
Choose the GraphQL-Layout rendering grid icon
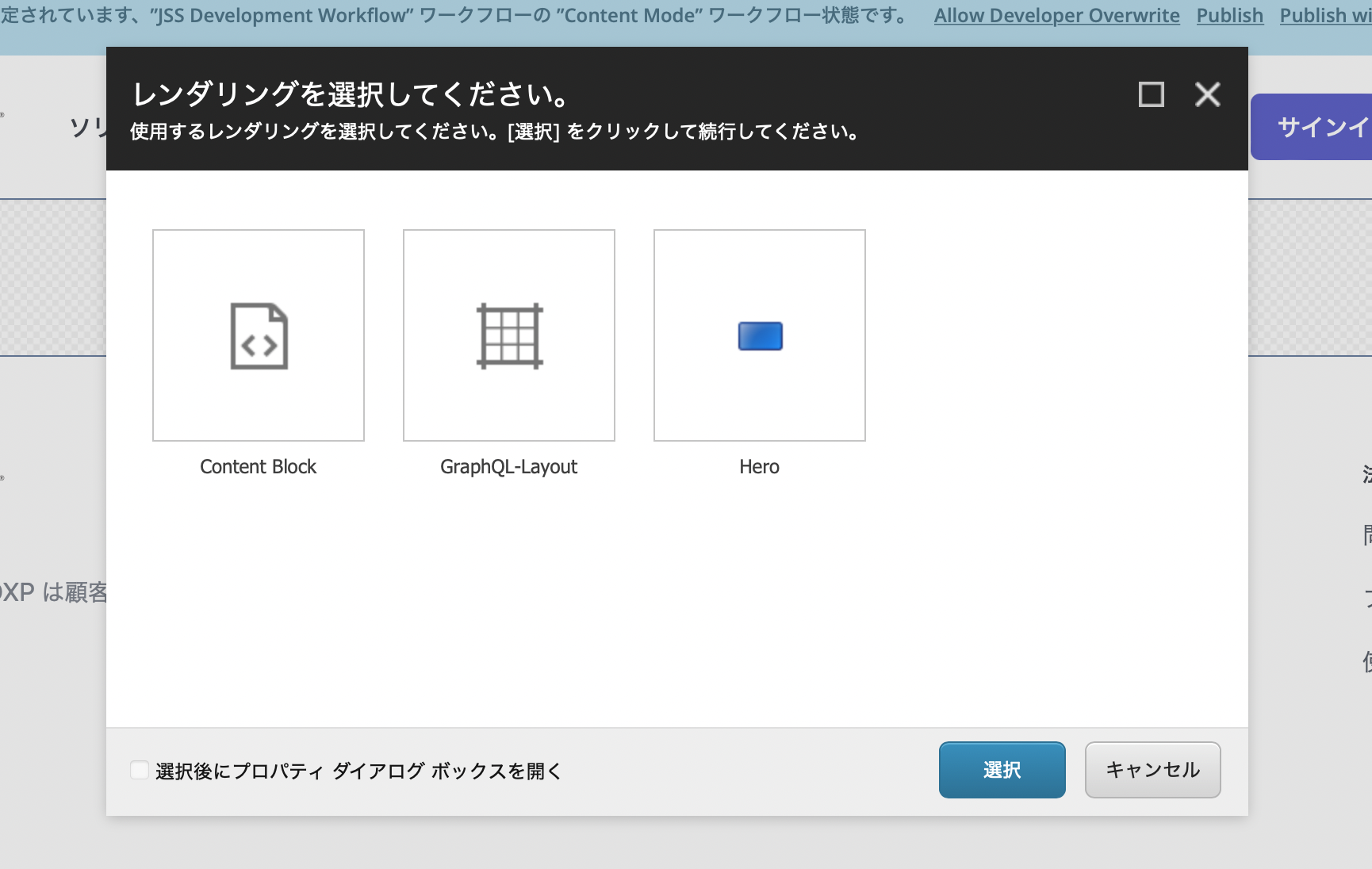(509, 336)
